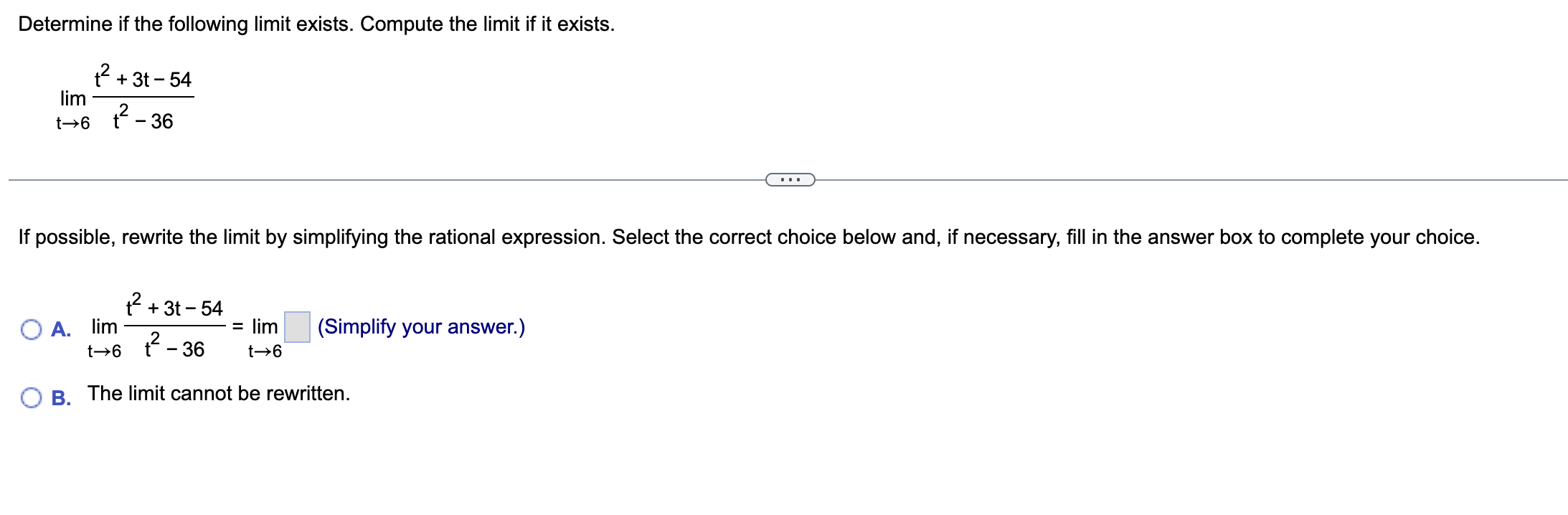Viewport: 1568px width, 515px height.
Task: Choose option A for the simplified limit
Action: tap(30, 330)
